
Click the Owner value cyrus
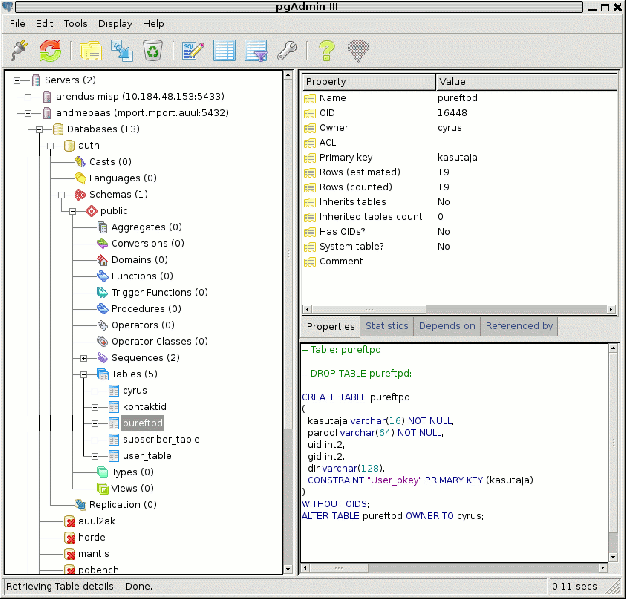click(449, 128)
